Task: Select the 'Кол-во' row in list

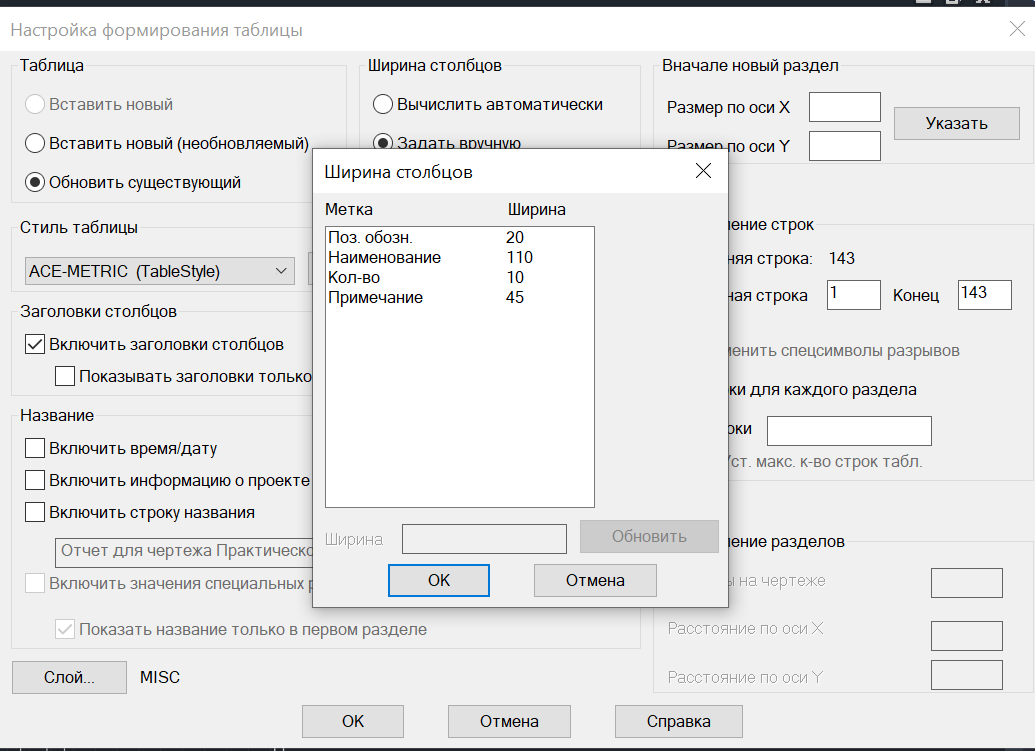Action: click(459, 277)
